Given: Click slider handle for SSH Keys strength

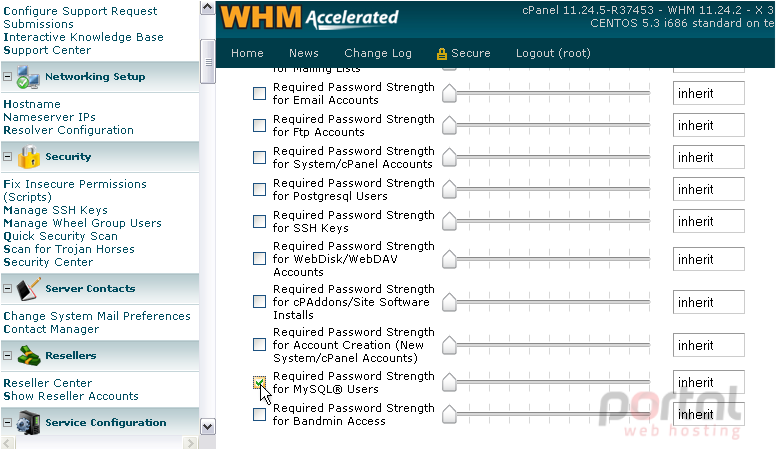Looking at the screenshot, I should [x=449, y=221].
